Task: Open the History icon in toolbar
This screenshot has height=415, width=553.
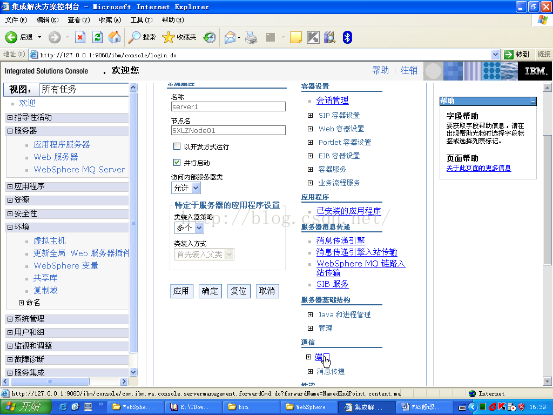Action: click(x=209, y=37)
